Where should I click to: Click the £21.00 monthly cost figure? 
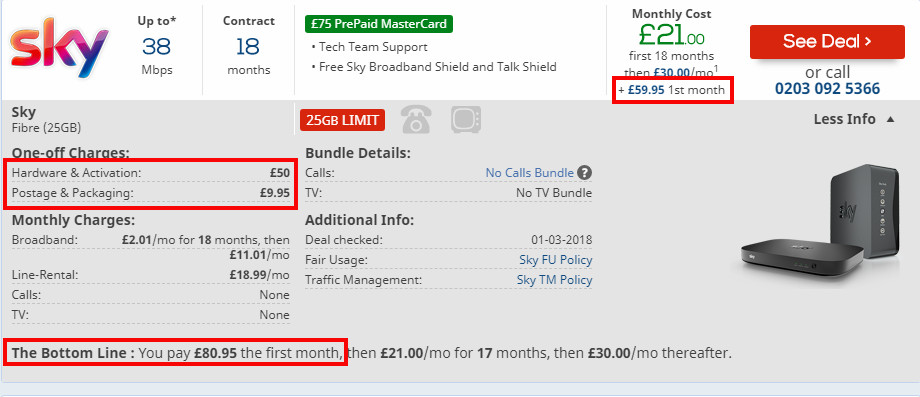pos(671,36)
